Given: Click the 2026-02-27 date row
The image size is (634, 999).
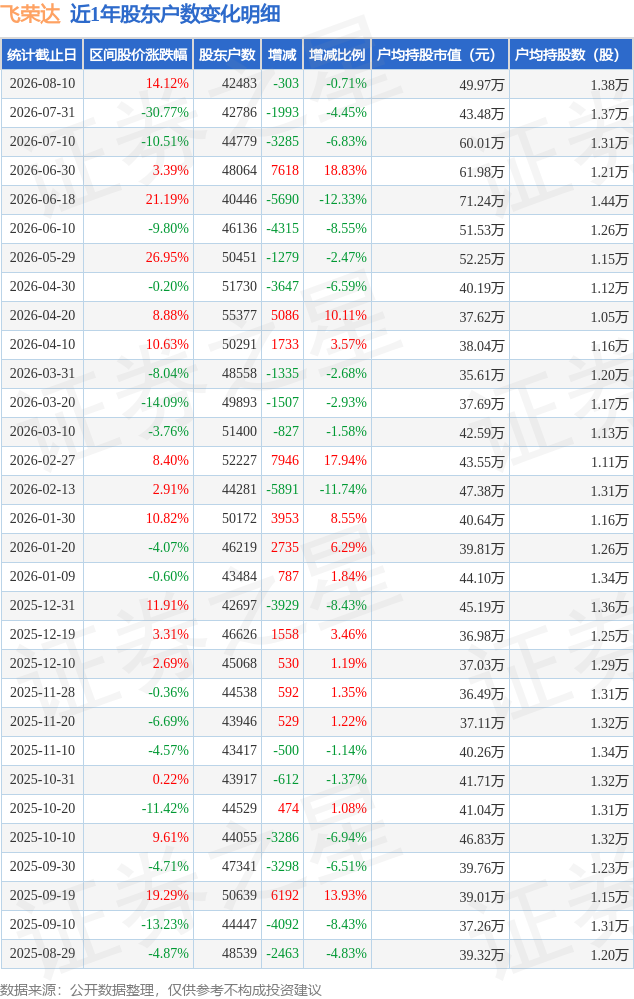Looking at the screenshot, I should (317, 461).
